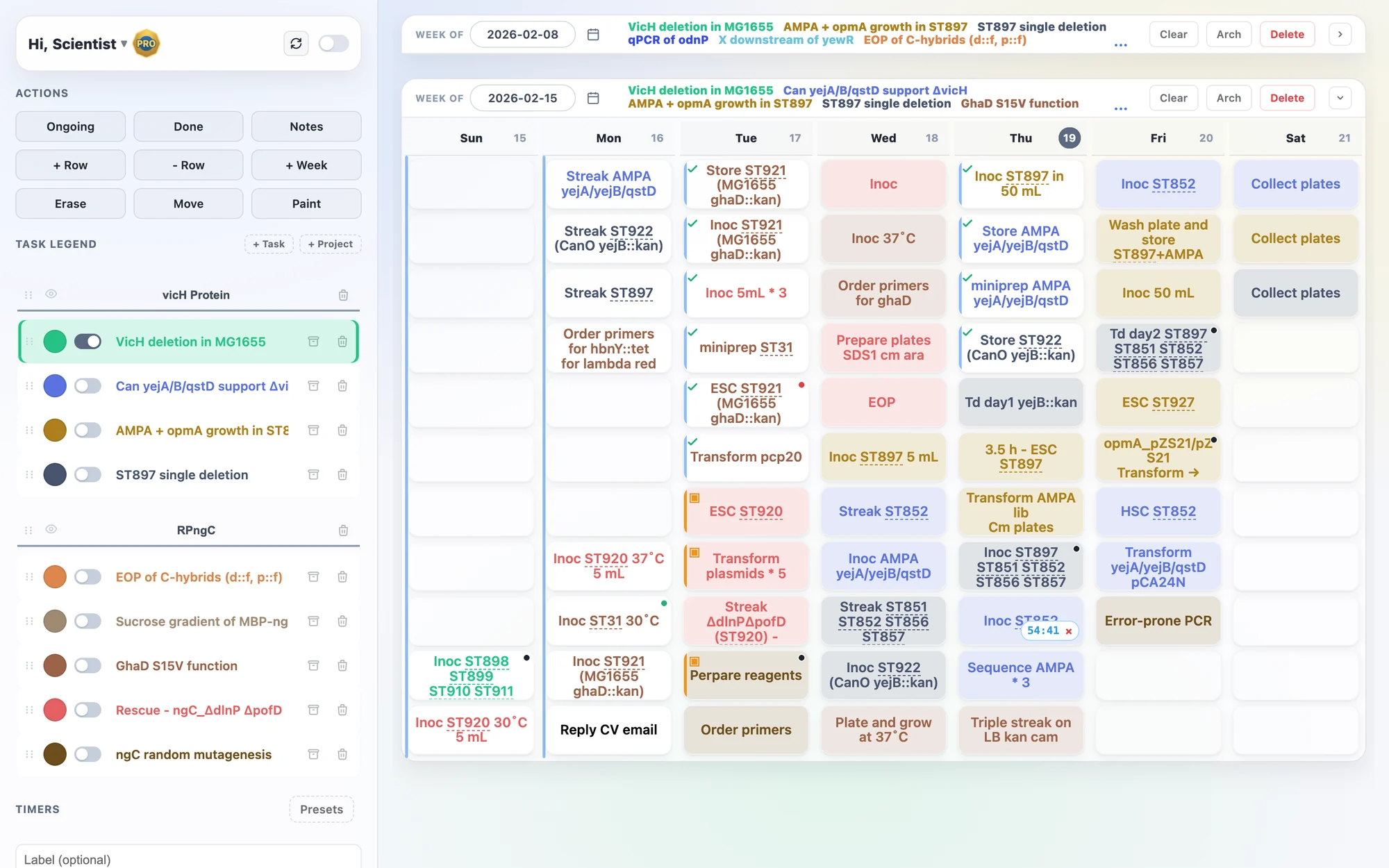Click the + Task button
1389x868 pixels.
(269, 244)
